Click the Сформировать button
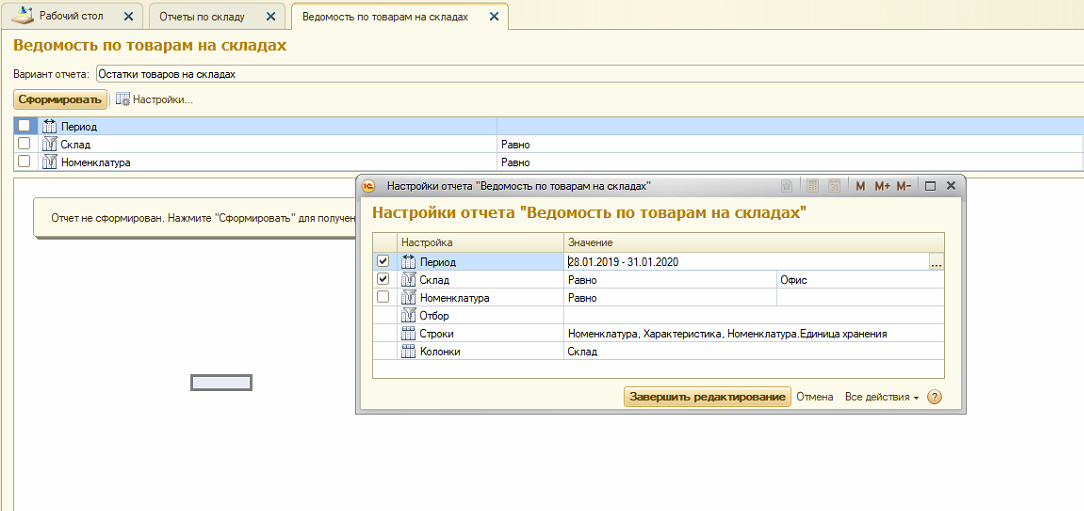 pos(60,100)
